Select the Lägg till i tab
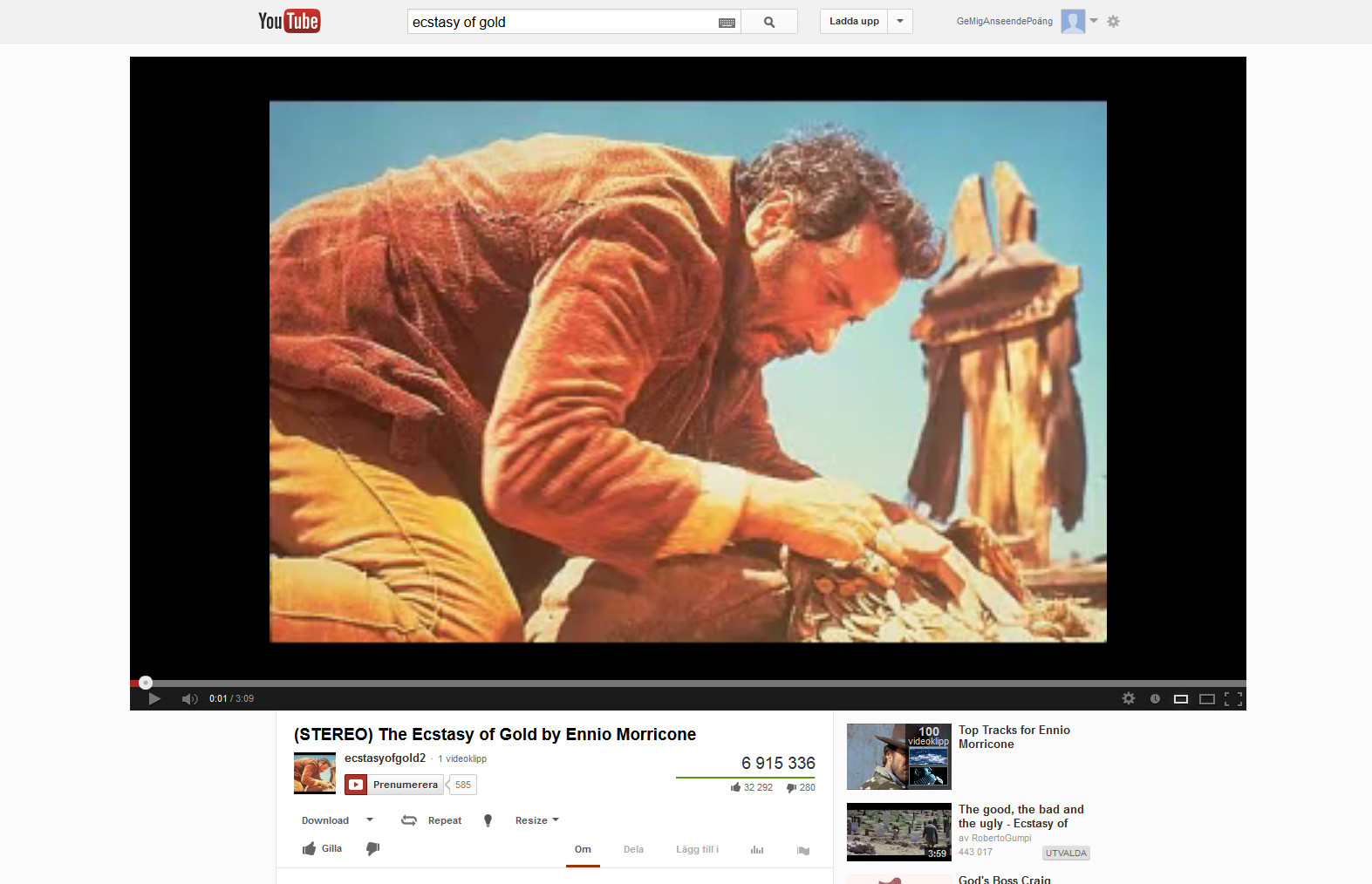The image size is (1372, 884). pos(698,849)
